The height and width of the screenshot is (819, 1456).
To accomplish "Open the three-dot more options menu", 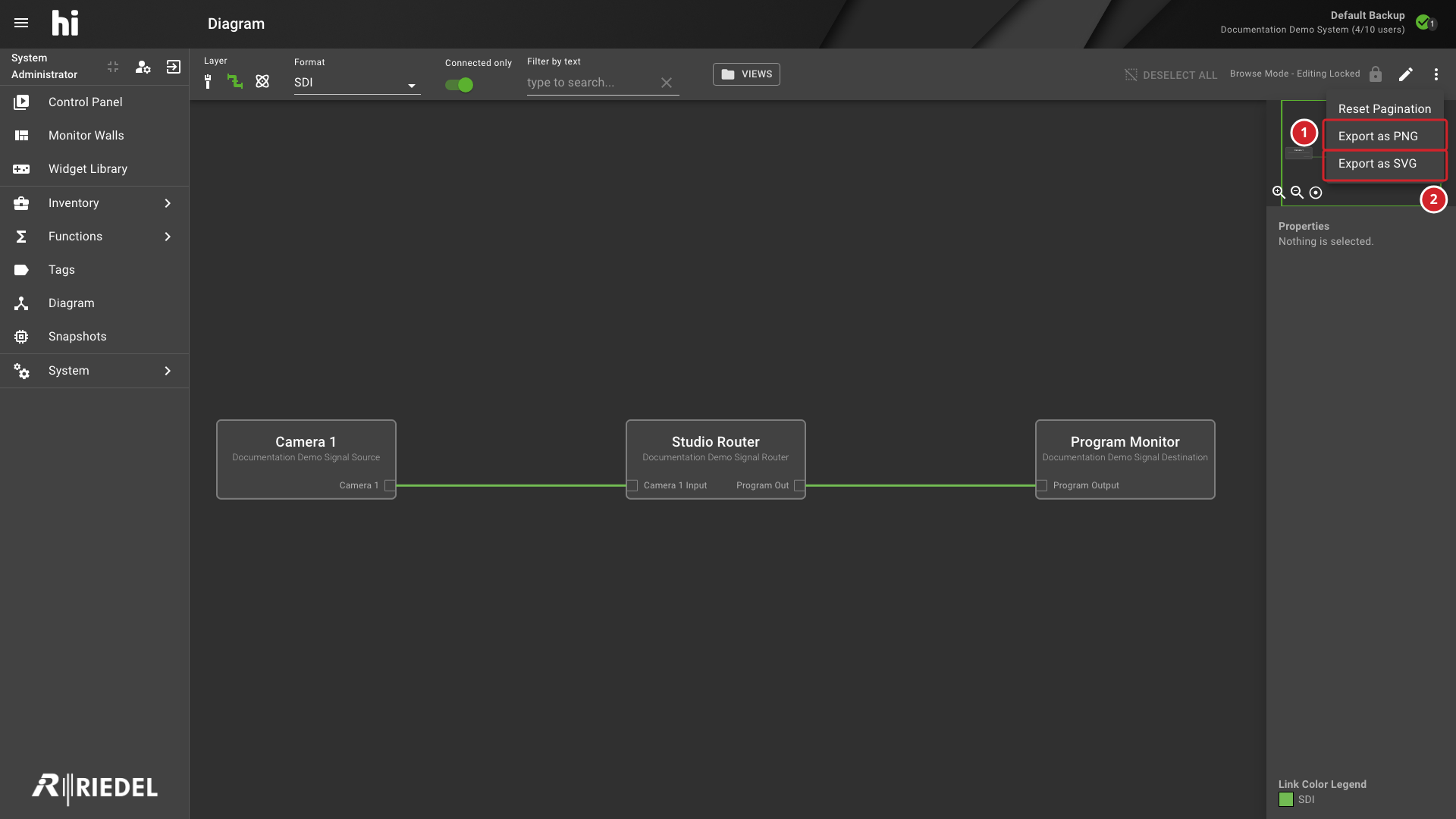I will point(1436,74).
